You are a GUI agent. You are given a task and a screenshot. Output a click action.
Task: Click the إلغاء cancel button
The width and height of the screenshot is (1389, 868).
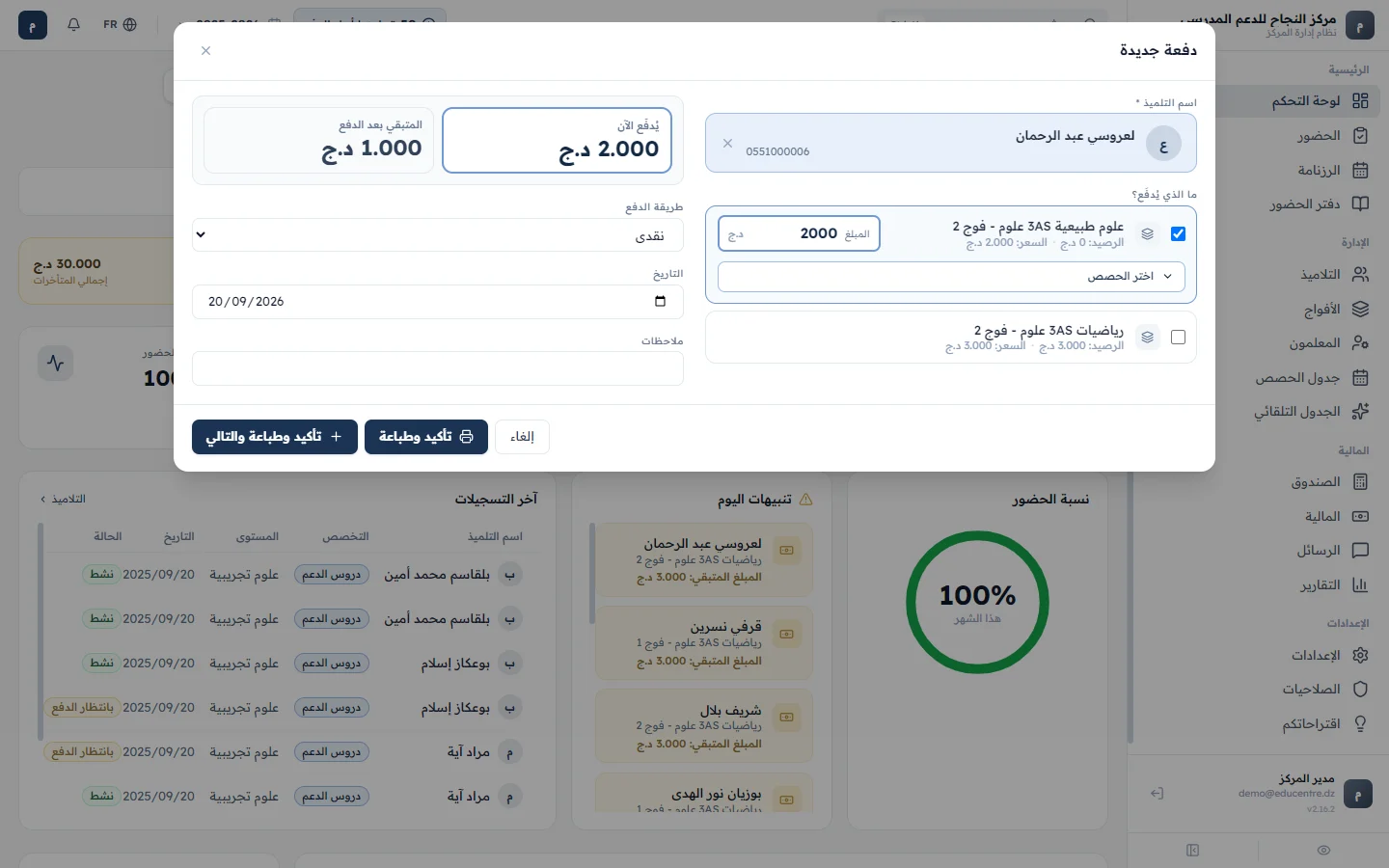tap(522, 436)
